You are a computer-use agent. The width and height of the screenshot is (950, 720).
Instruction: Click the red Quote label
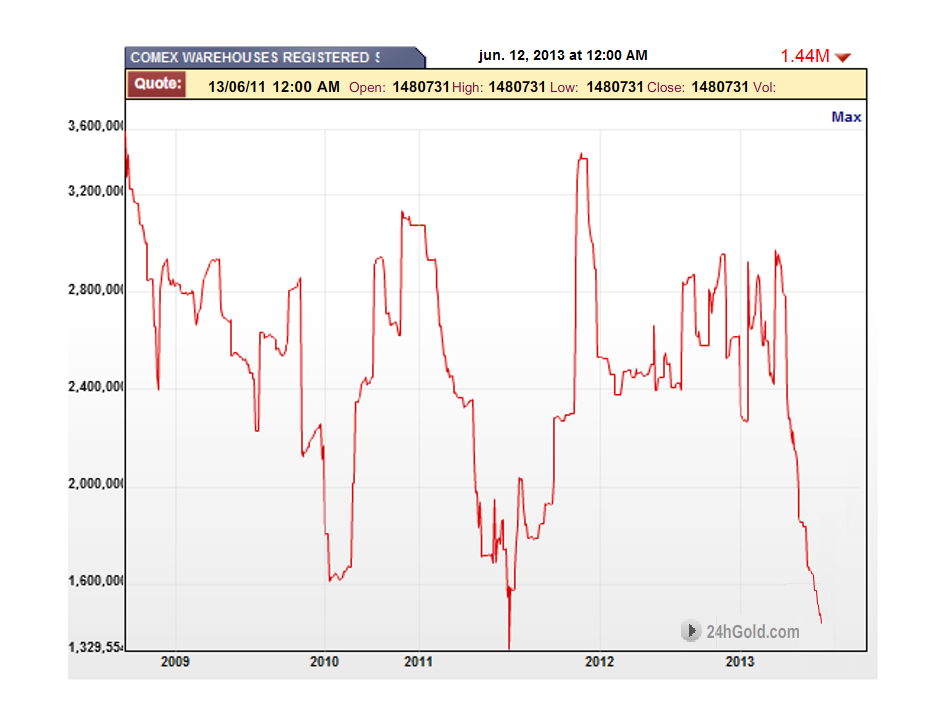pos(158,84)
